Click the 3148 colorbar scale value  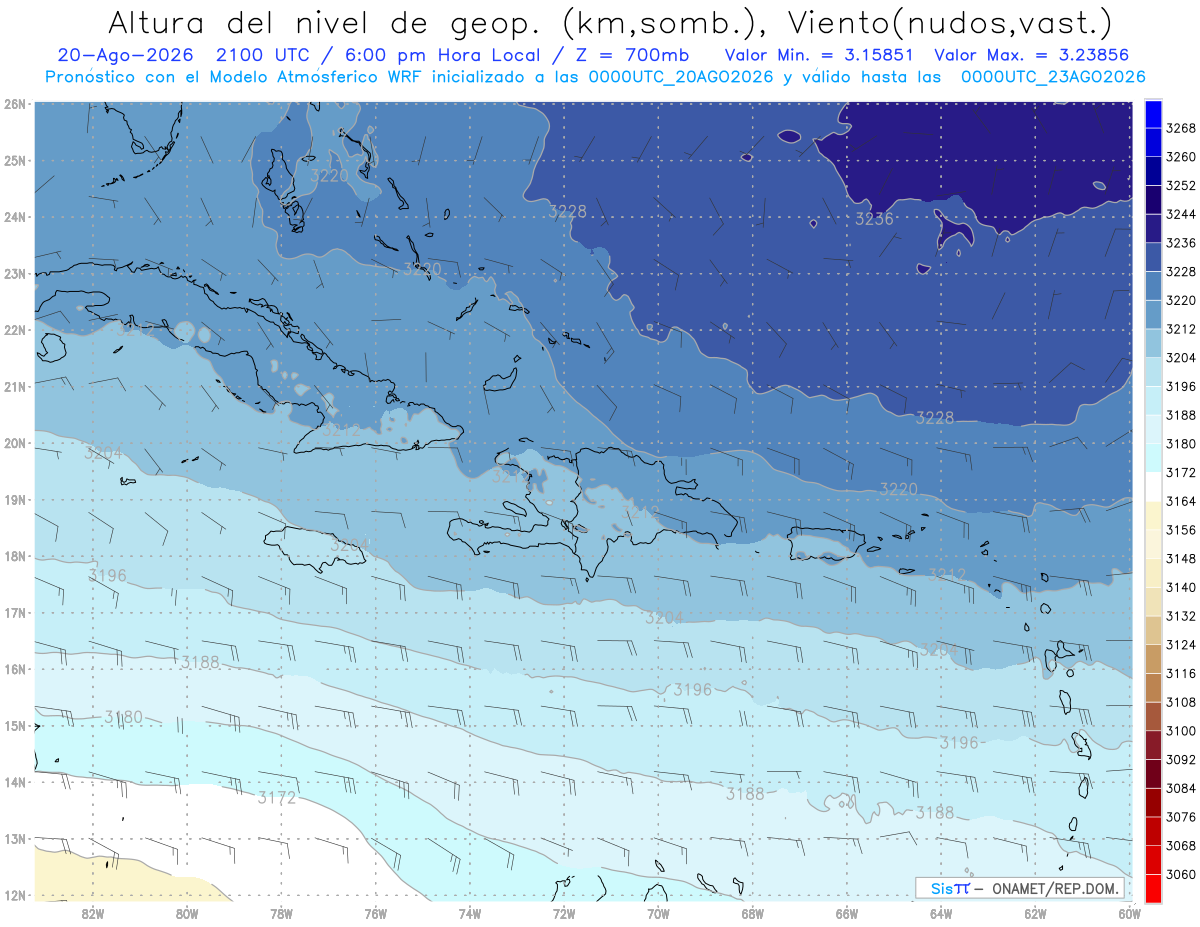coord(1181,558)
